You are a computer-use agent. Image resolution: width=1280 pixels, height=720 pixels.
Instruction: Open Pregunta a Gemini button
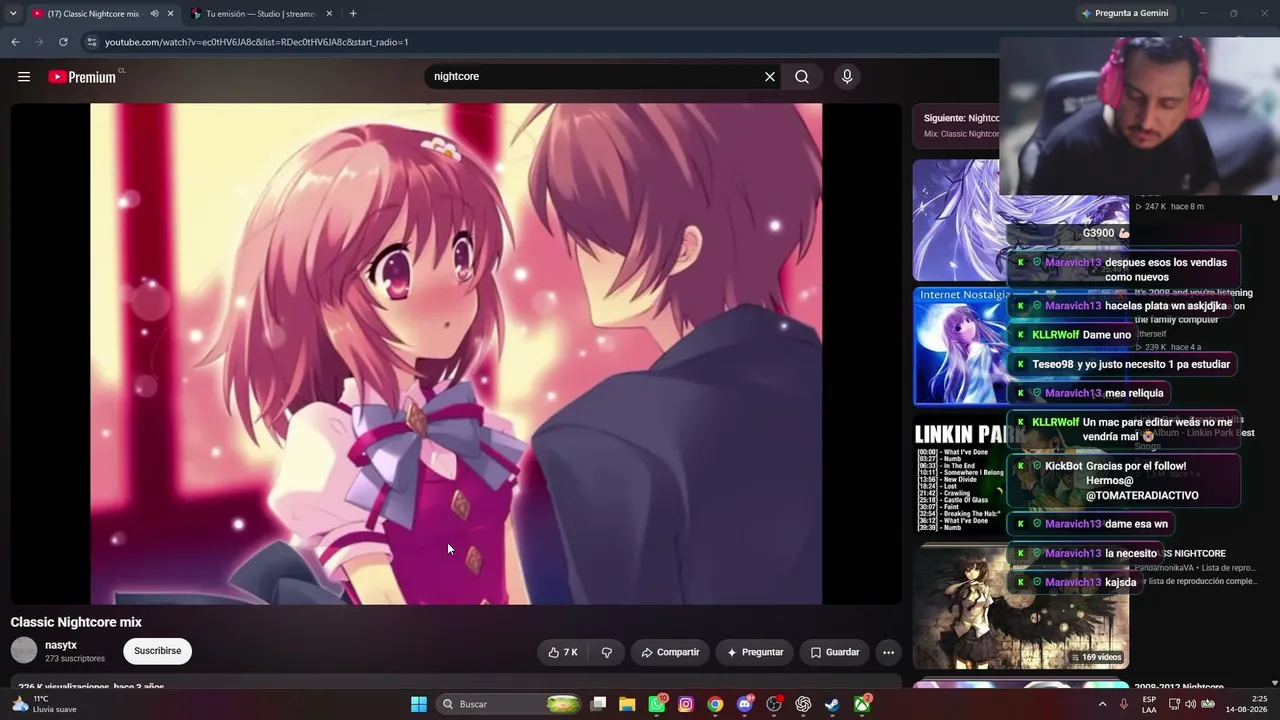click(x=1124, y=14)
